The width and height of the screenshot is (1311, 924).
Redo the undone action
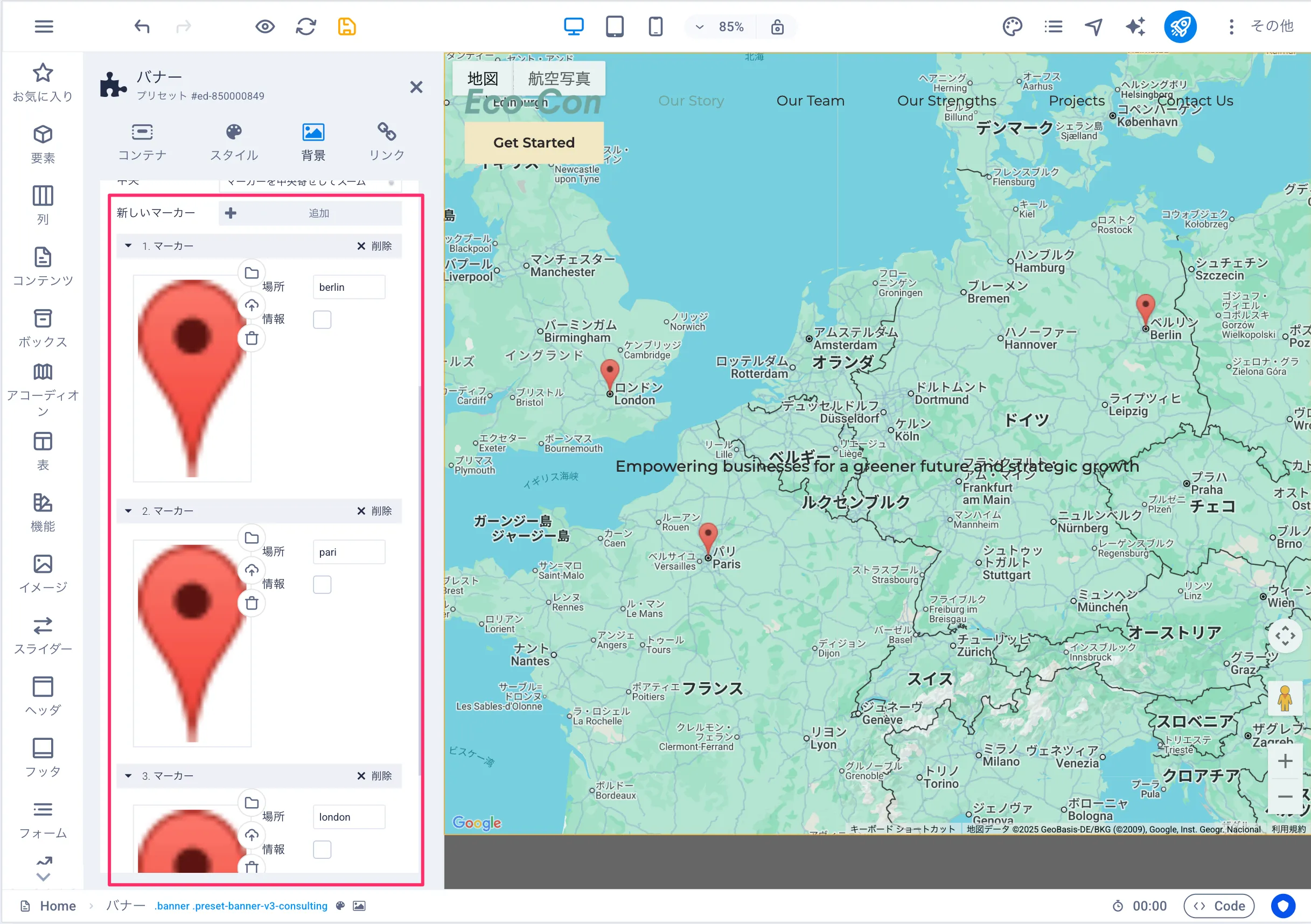point(183,26)
